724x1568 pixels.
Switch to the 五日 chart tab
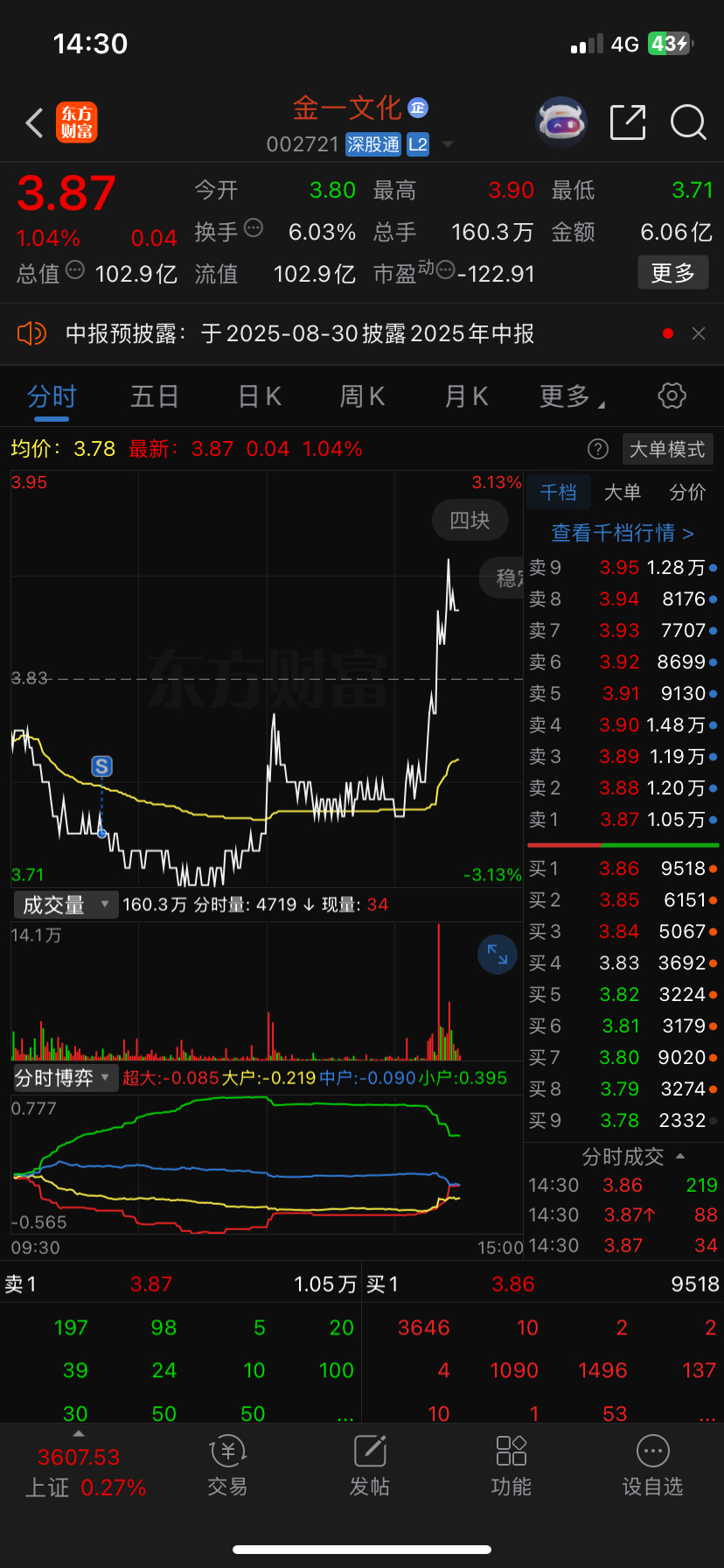pyautogui.click(x=155, y=396)
